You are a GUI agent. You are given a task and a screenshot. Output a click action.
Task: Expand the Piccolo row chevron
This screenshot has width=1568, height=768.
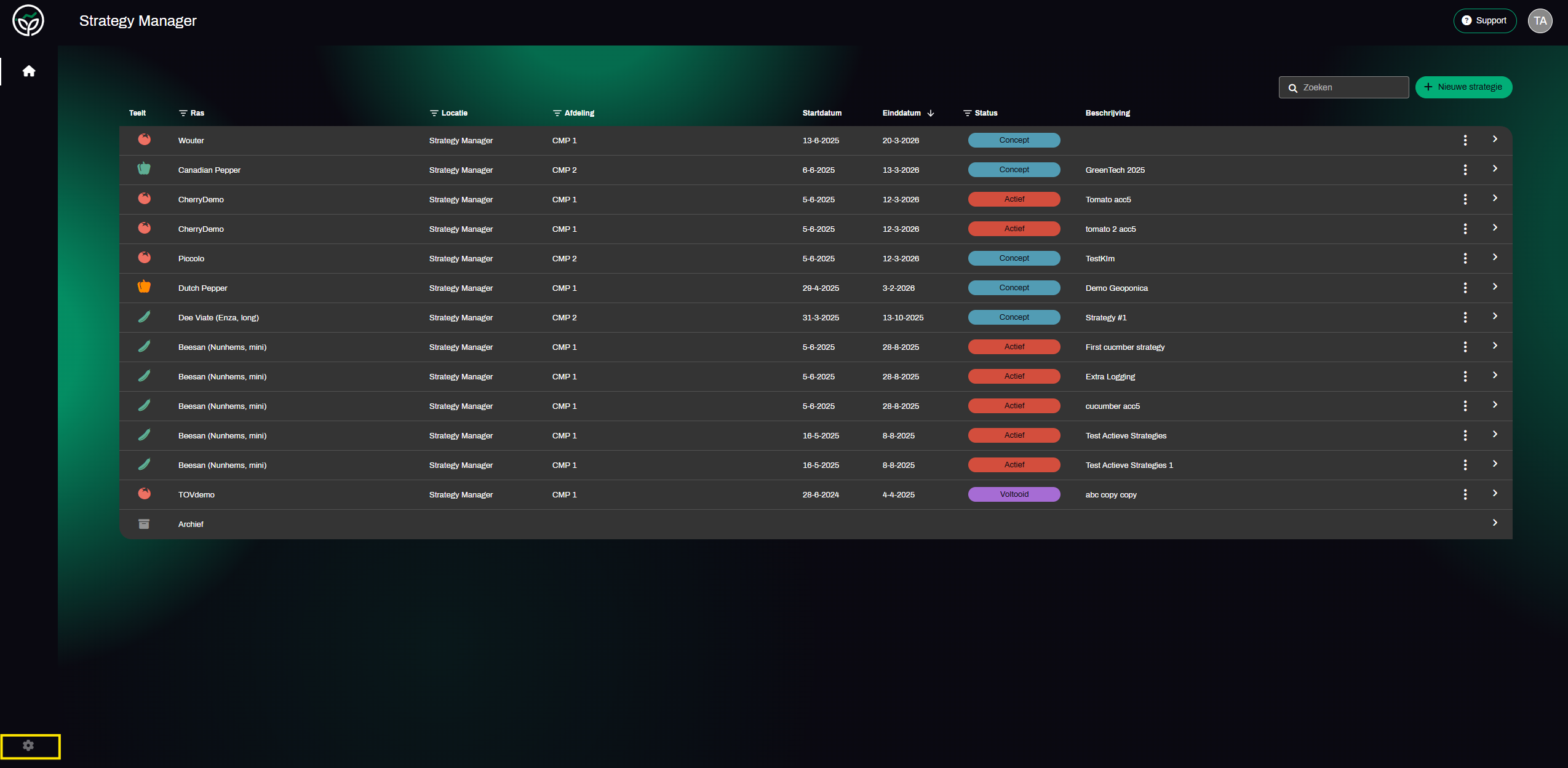[1495, 257]
